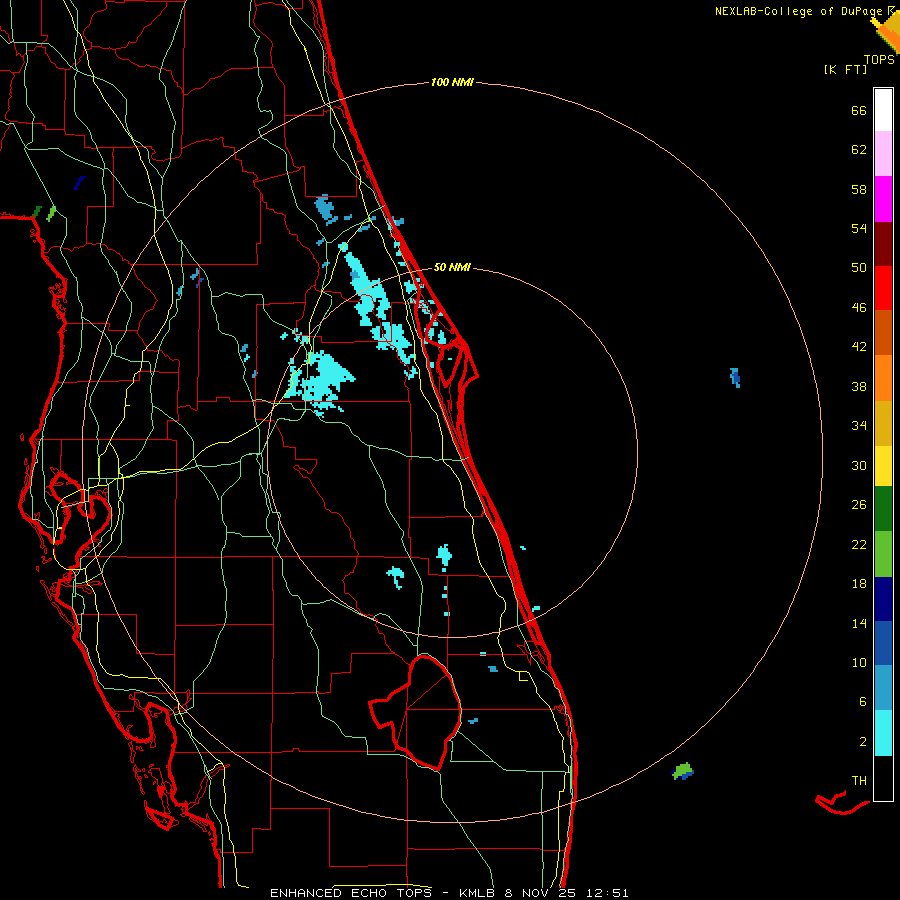Click the '6' legend value
Image resolution: width=900 pixels, height=900 pixels.
point(863,702)
